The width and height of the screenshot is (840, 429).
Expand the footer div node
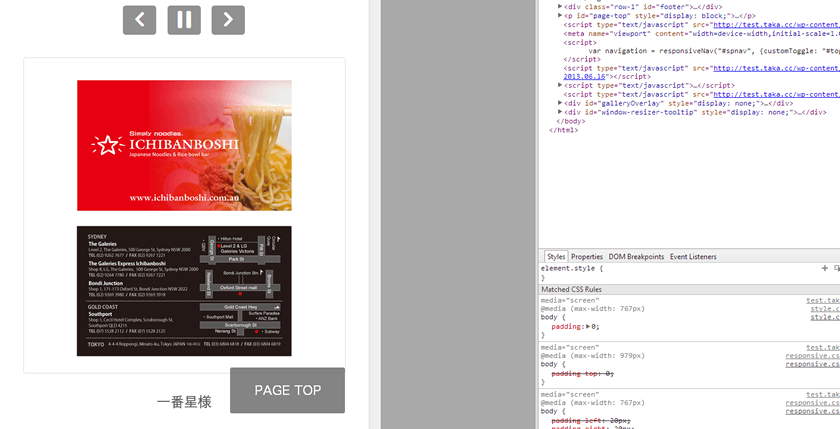(x=560, y=6)
